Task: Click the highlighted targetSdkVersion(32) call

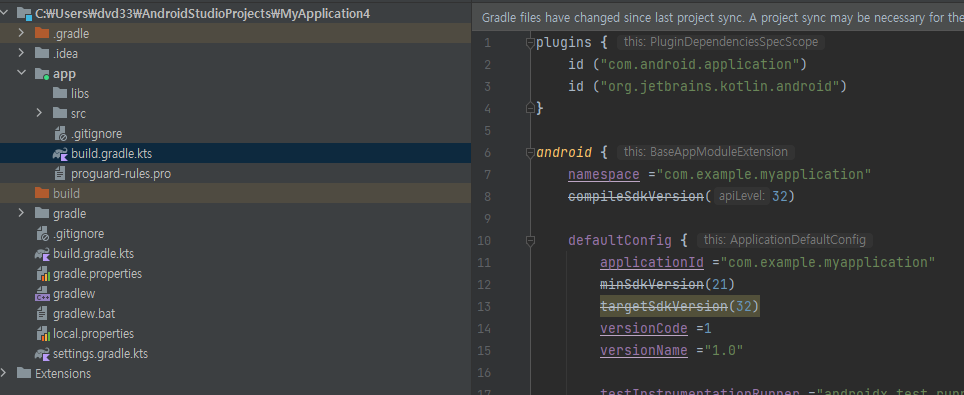Action: coord(680,306)
